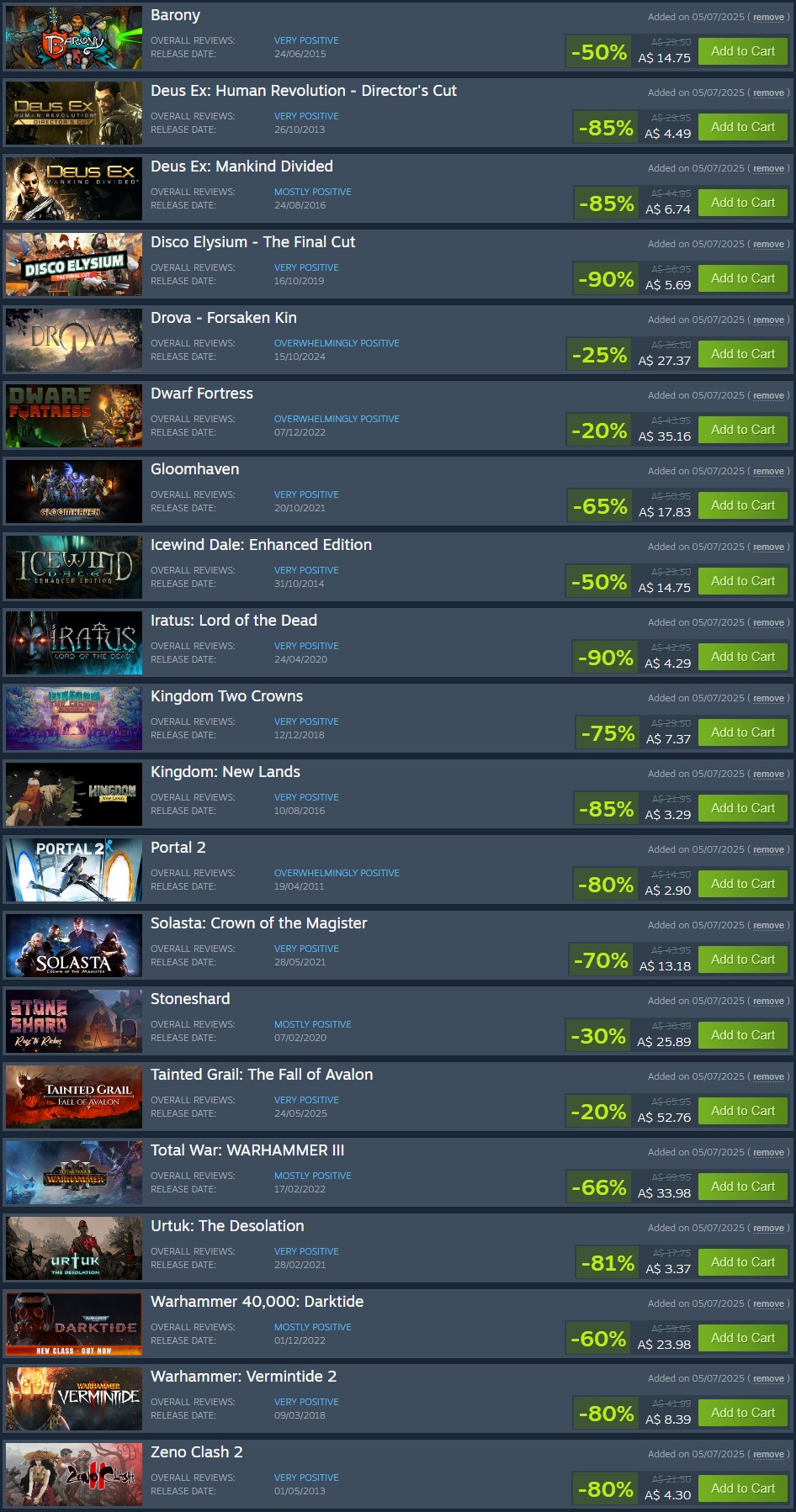Open the Portal 2 game artwork
796x1512 pixels.
pos(74,870)
